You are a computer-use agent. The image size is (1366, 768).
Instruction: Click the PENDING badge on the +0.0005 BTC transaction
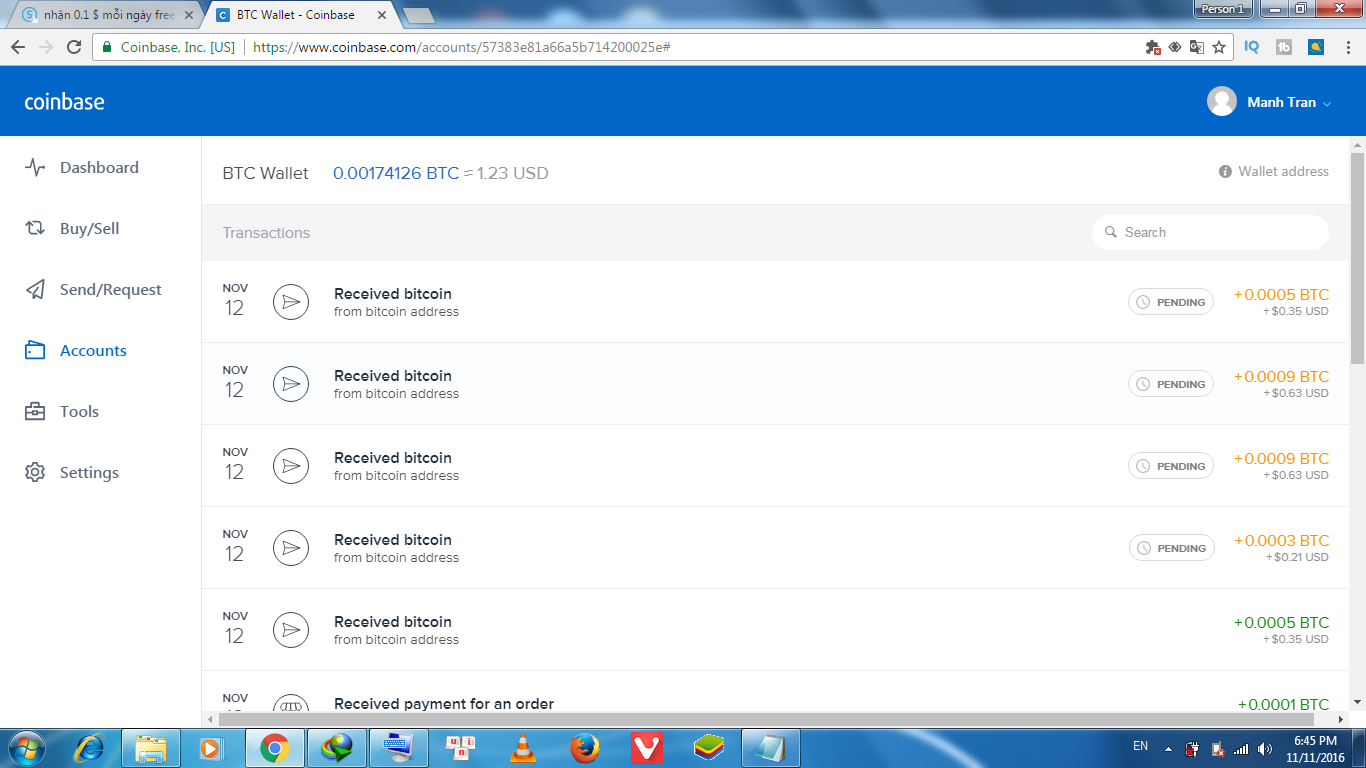coord(1171,302)
